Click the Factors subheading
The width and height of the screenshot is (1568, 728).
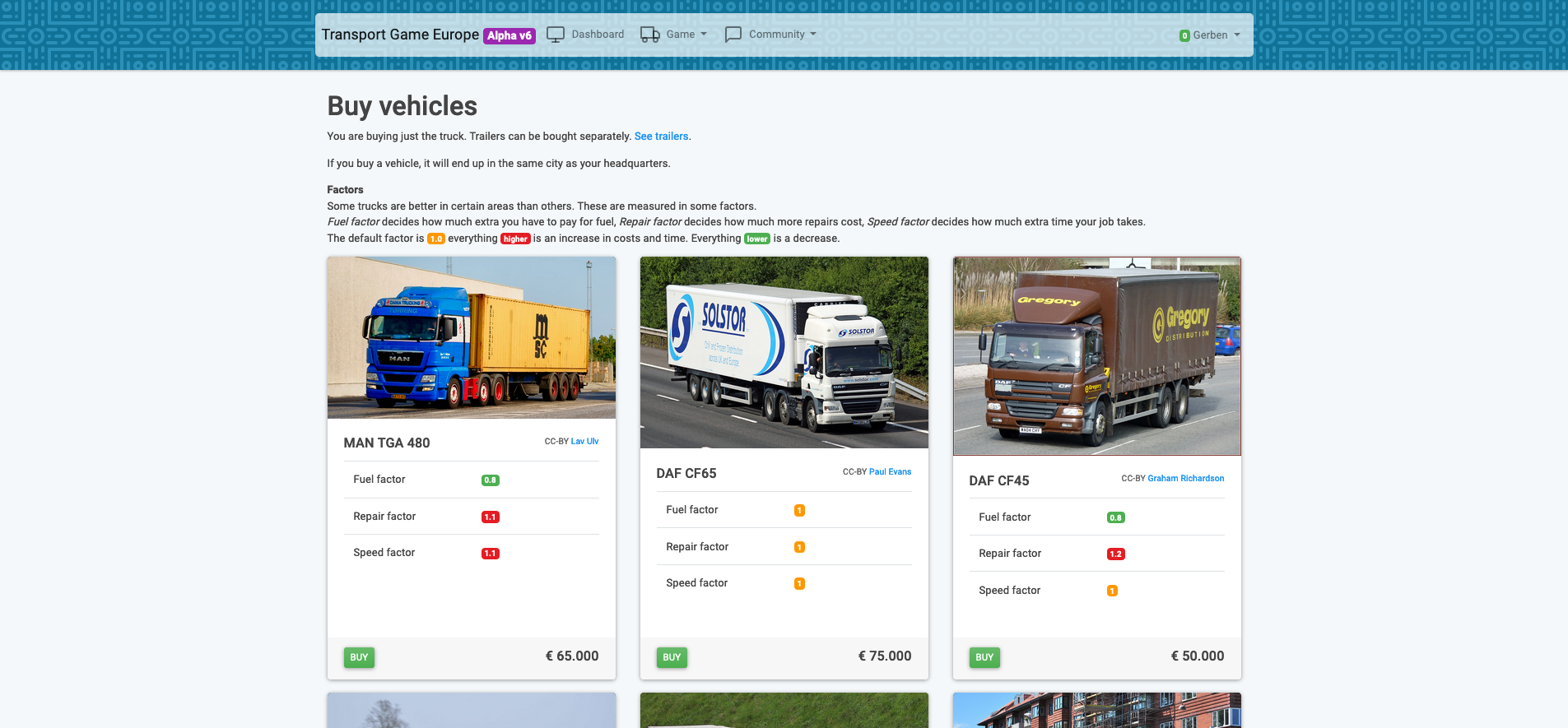click(345, 190)
